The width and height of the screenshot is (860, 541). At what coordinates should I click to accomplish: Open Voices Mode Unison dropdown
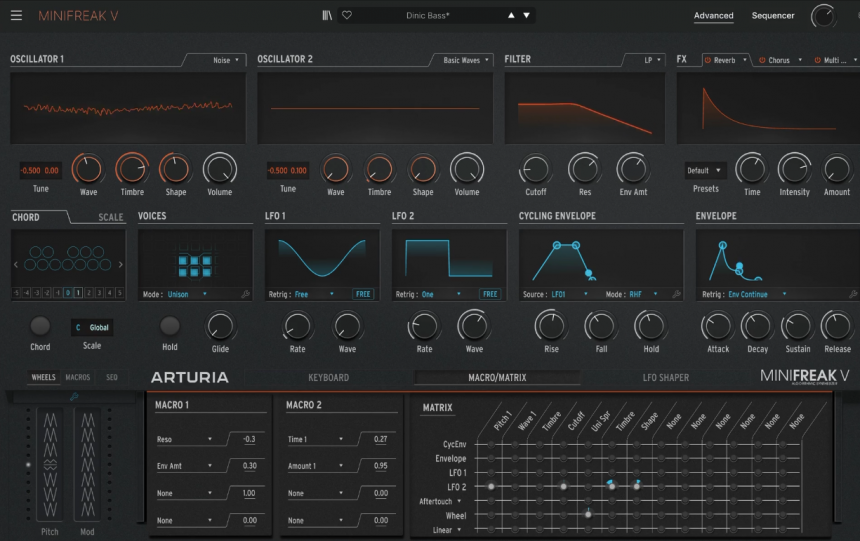187,294
